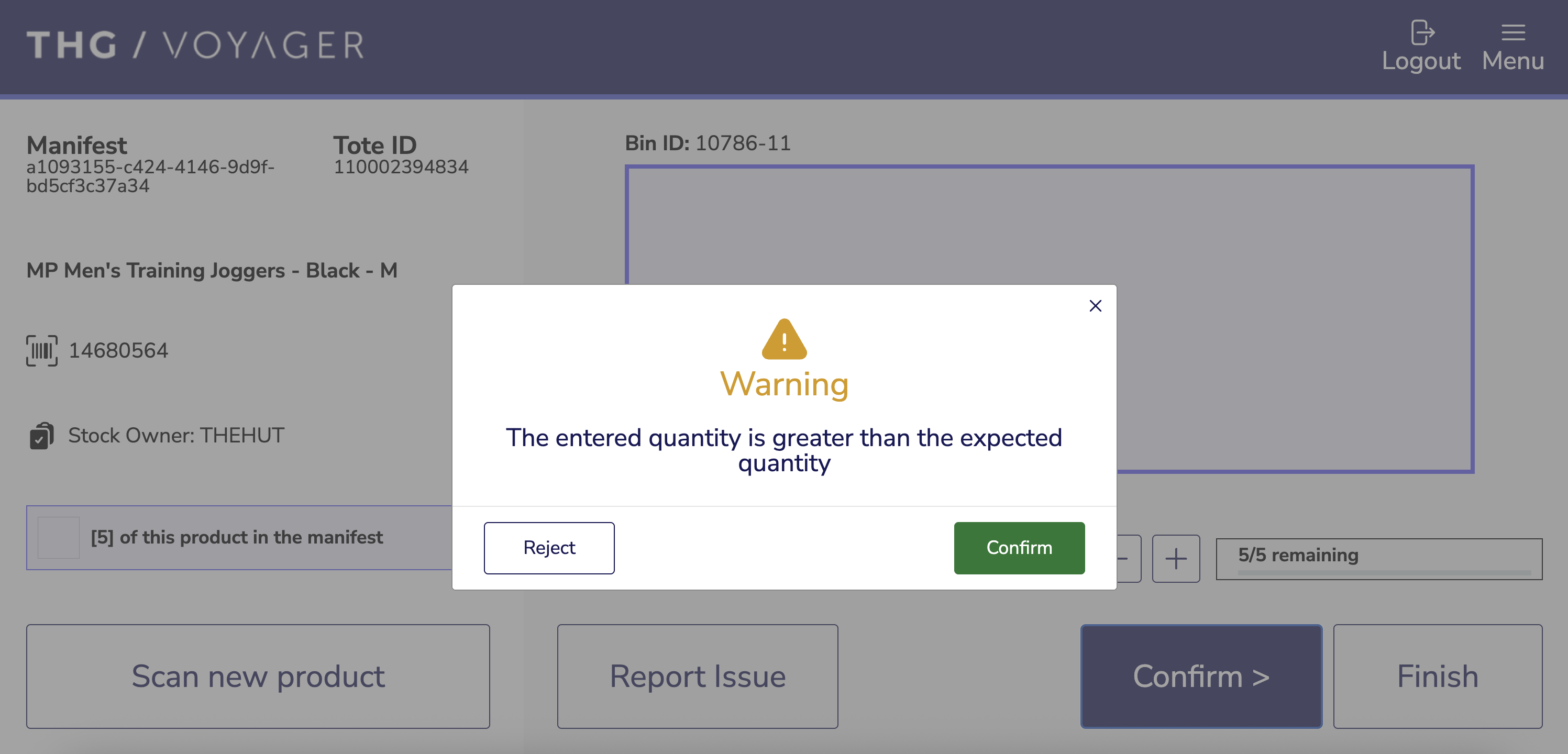Click the Report Issue button
Viewport: 1568px width, 754px height.
pyautogui.click(x=698, y=676)
